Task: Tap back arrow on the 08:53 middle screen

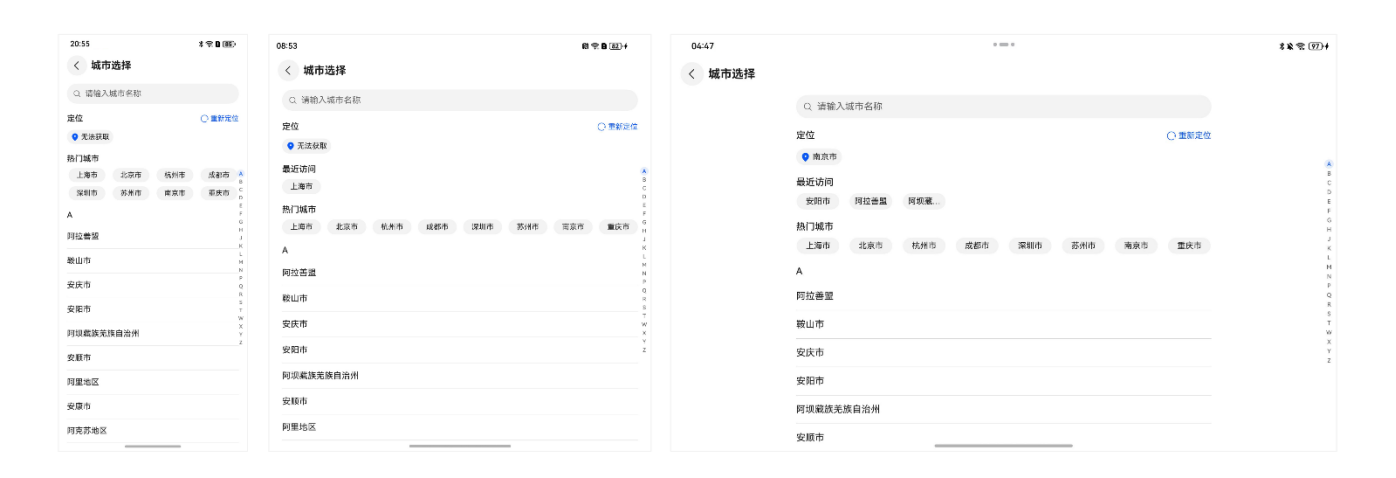Action: pos(288,70)
